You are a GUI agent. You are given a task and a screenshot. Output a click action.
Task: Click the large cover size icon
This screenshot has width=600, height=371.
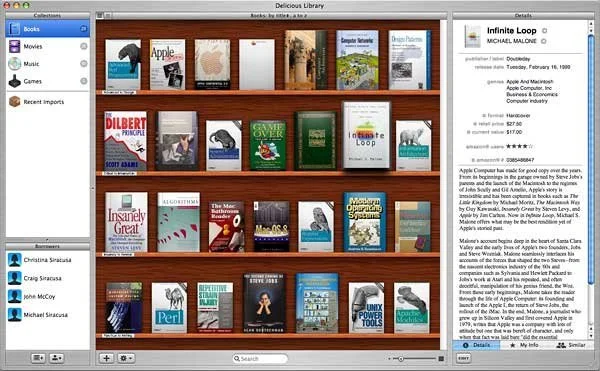(x=441, y=359)
